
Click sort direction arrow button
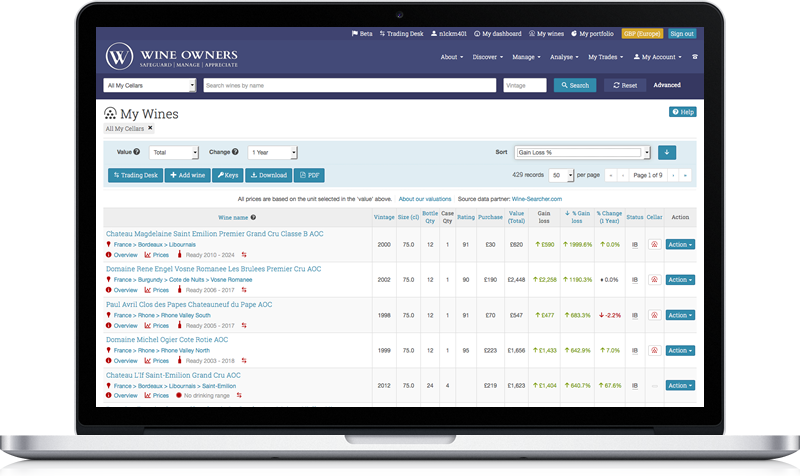[667, 153]
